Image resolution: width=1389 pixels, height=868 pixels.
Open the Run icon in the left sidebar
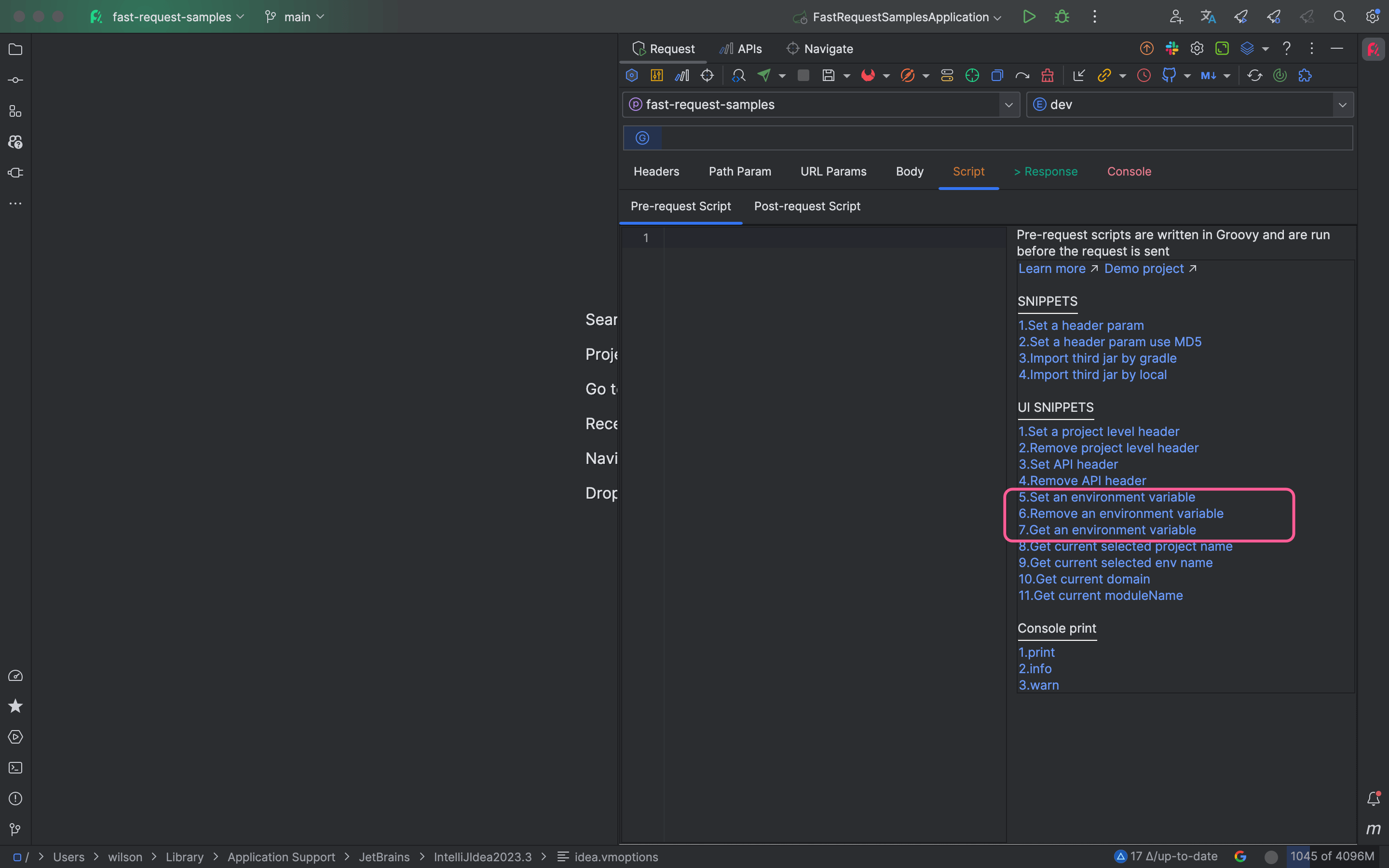pyautogui.click(x=15, y=737)
